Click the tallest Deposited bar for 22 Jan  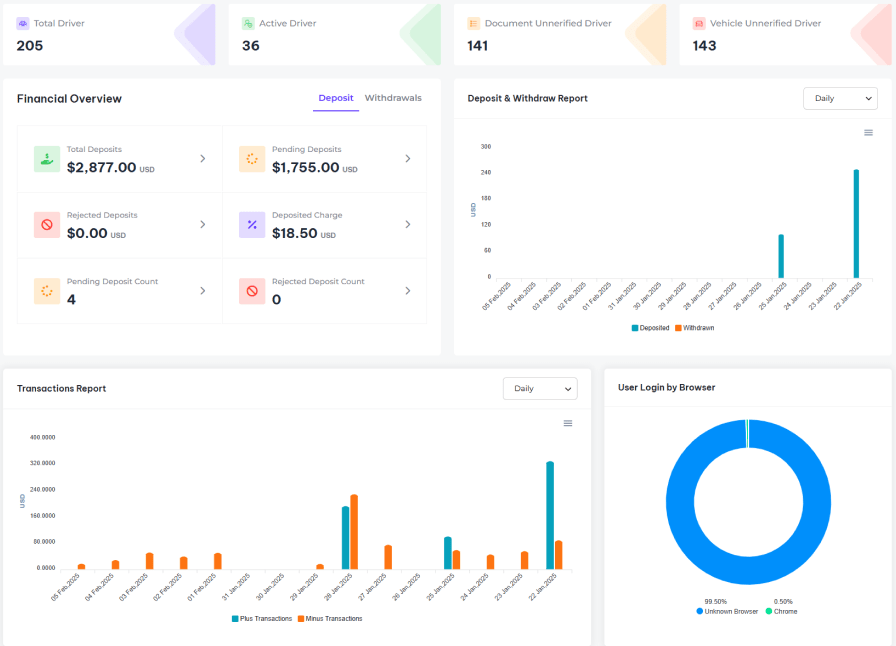[856, 223]
